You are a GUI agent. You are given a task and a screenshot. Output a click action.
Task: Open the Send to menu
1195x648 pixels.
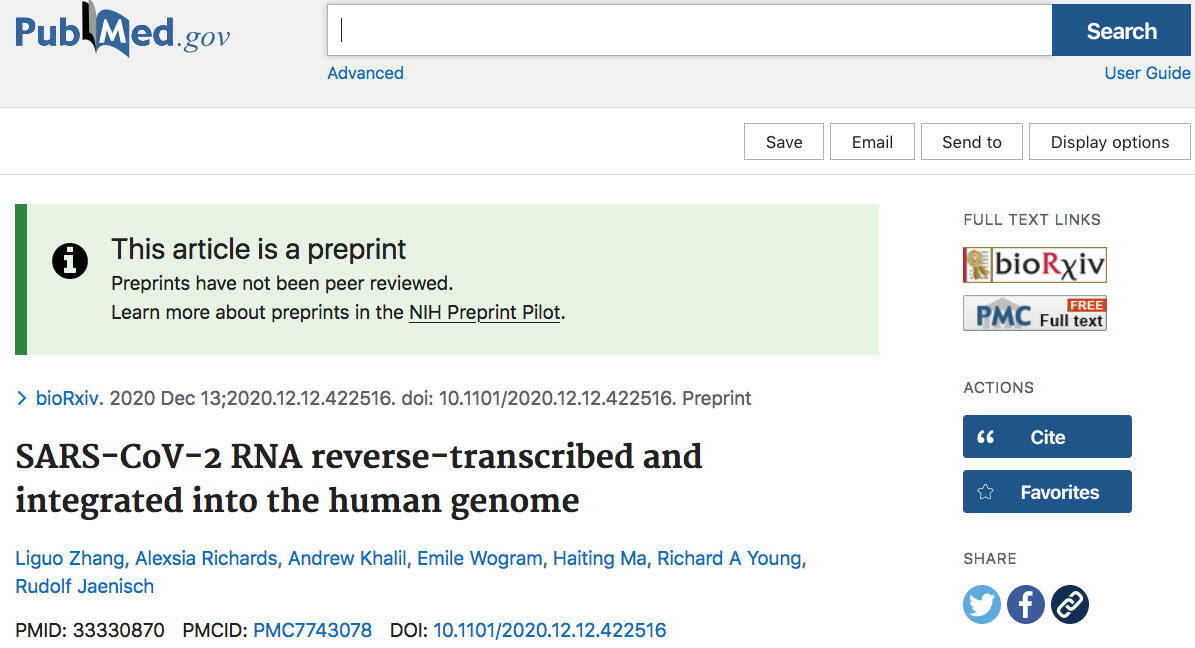click(x=971, y=142)
